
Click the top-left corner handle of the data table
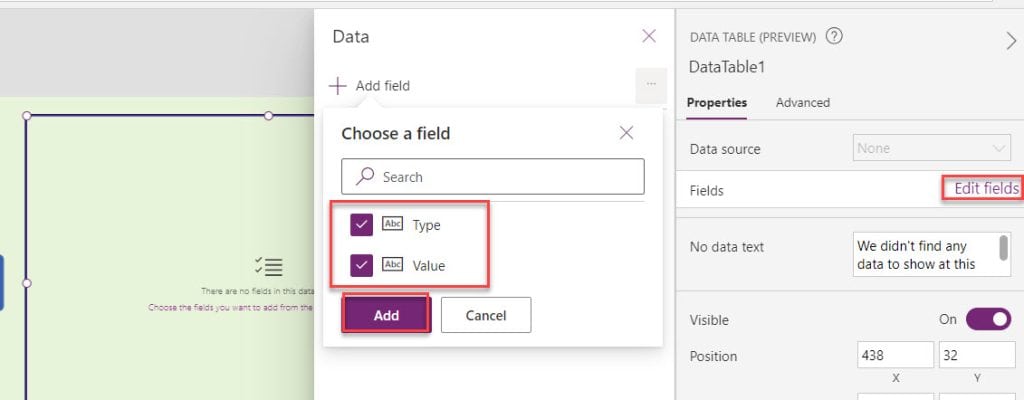click(x=27, y=116)
